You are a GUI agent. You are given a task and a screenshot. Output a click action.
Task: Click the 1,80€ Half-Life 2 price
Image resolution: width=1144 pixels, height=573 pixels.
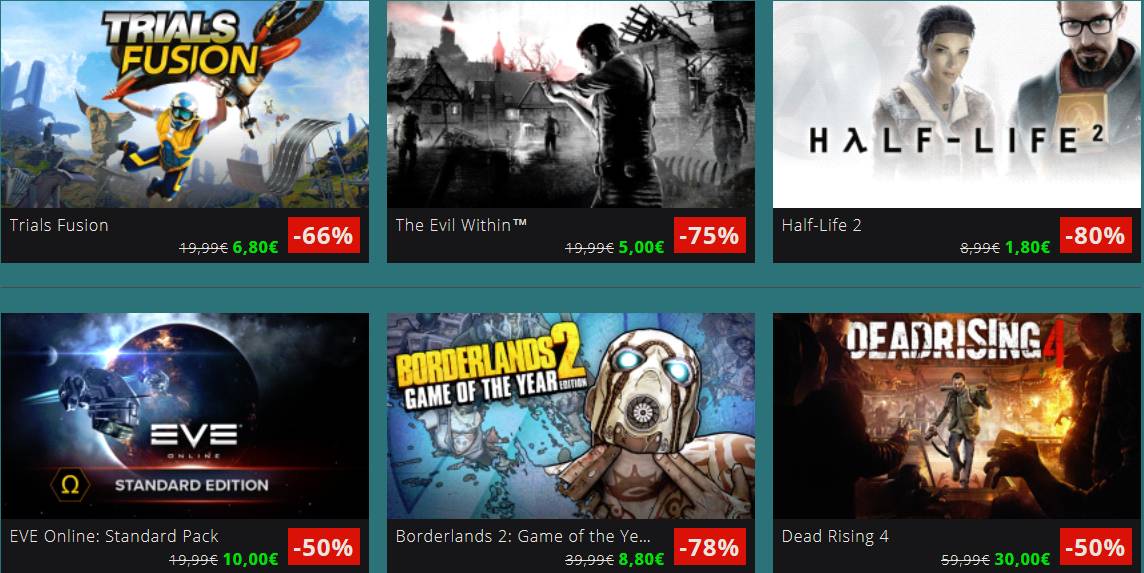pyautogui.click(x=1027, y=247)
